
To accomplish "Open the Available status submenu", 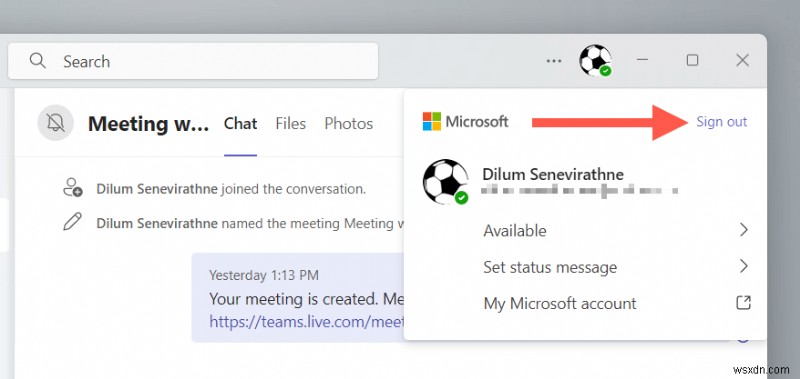I will pos(616,231).
